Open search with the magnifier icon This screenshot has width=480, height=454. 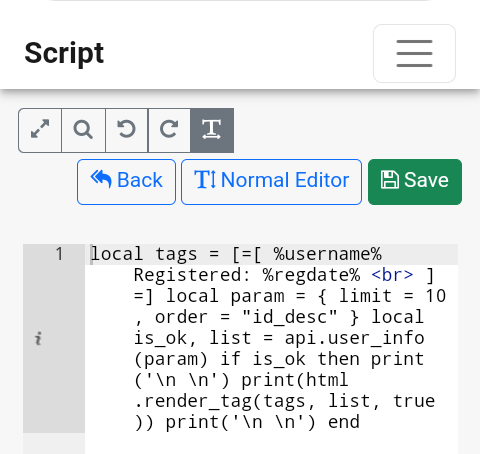83,130
